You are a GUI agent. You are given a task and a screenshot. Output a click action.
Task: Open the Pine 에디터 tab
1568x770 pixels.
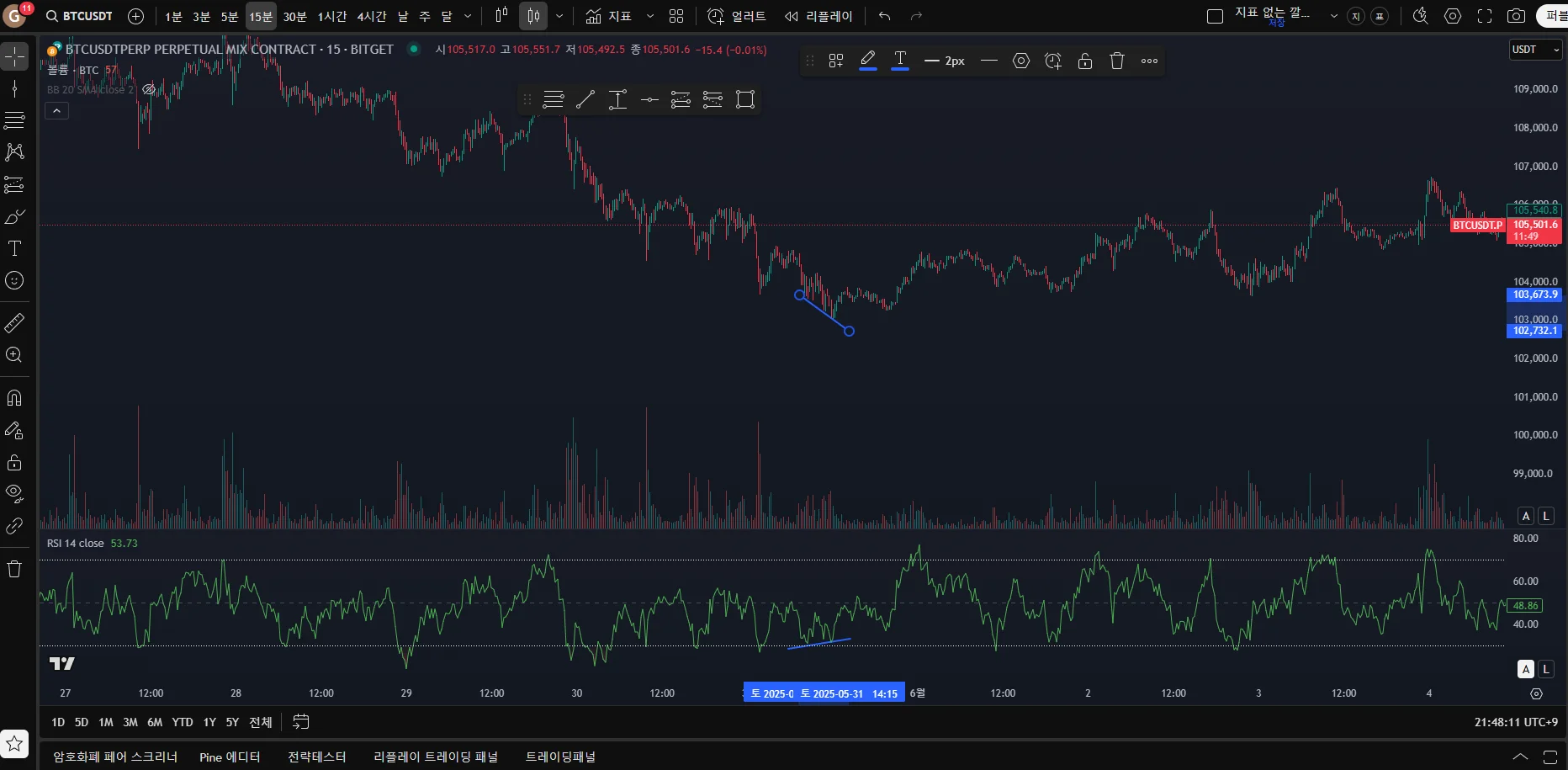(230, 757)
